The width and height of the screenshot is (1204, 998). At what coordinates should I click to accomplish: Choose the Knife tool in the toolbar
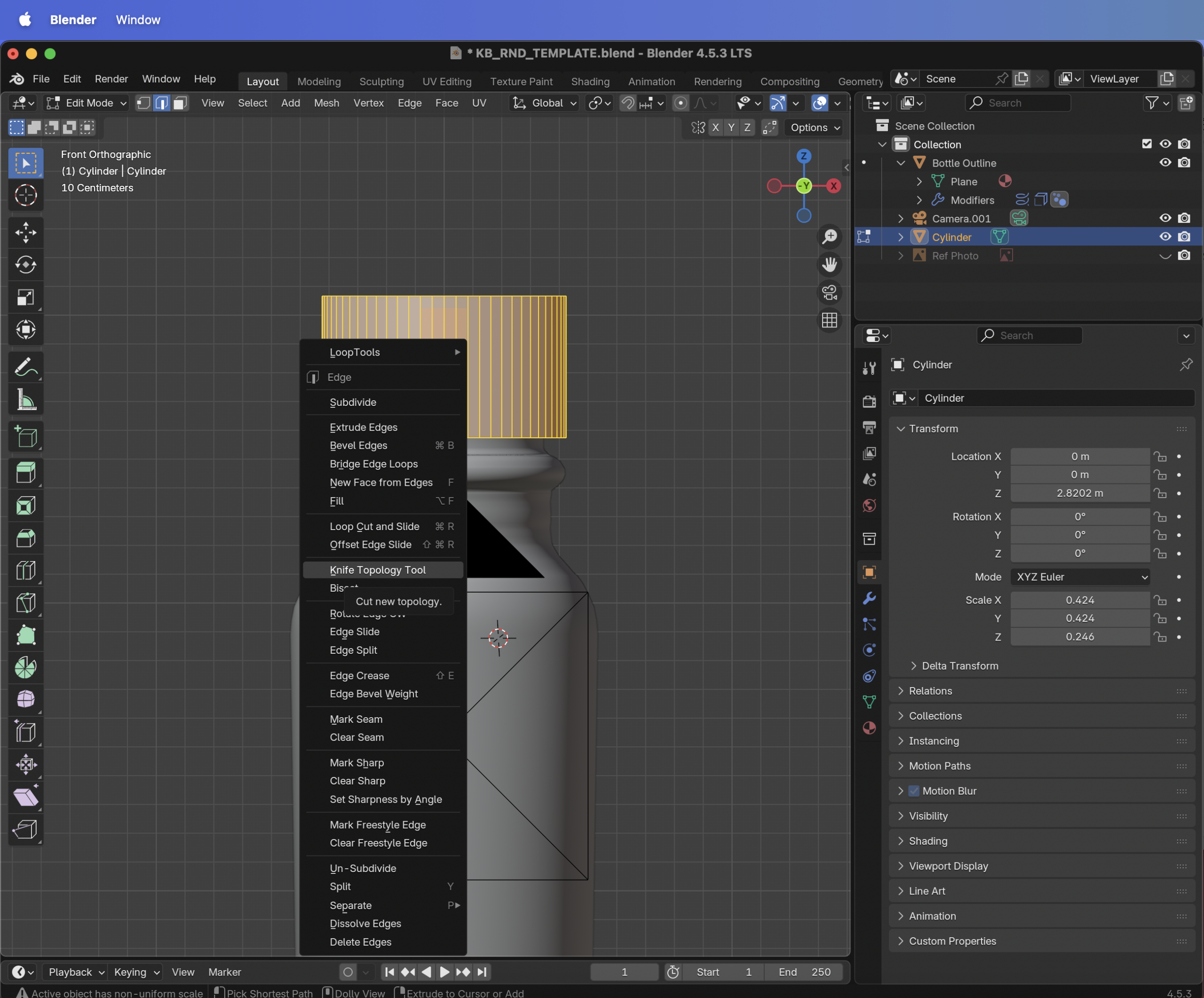click(x=26, y=603)
